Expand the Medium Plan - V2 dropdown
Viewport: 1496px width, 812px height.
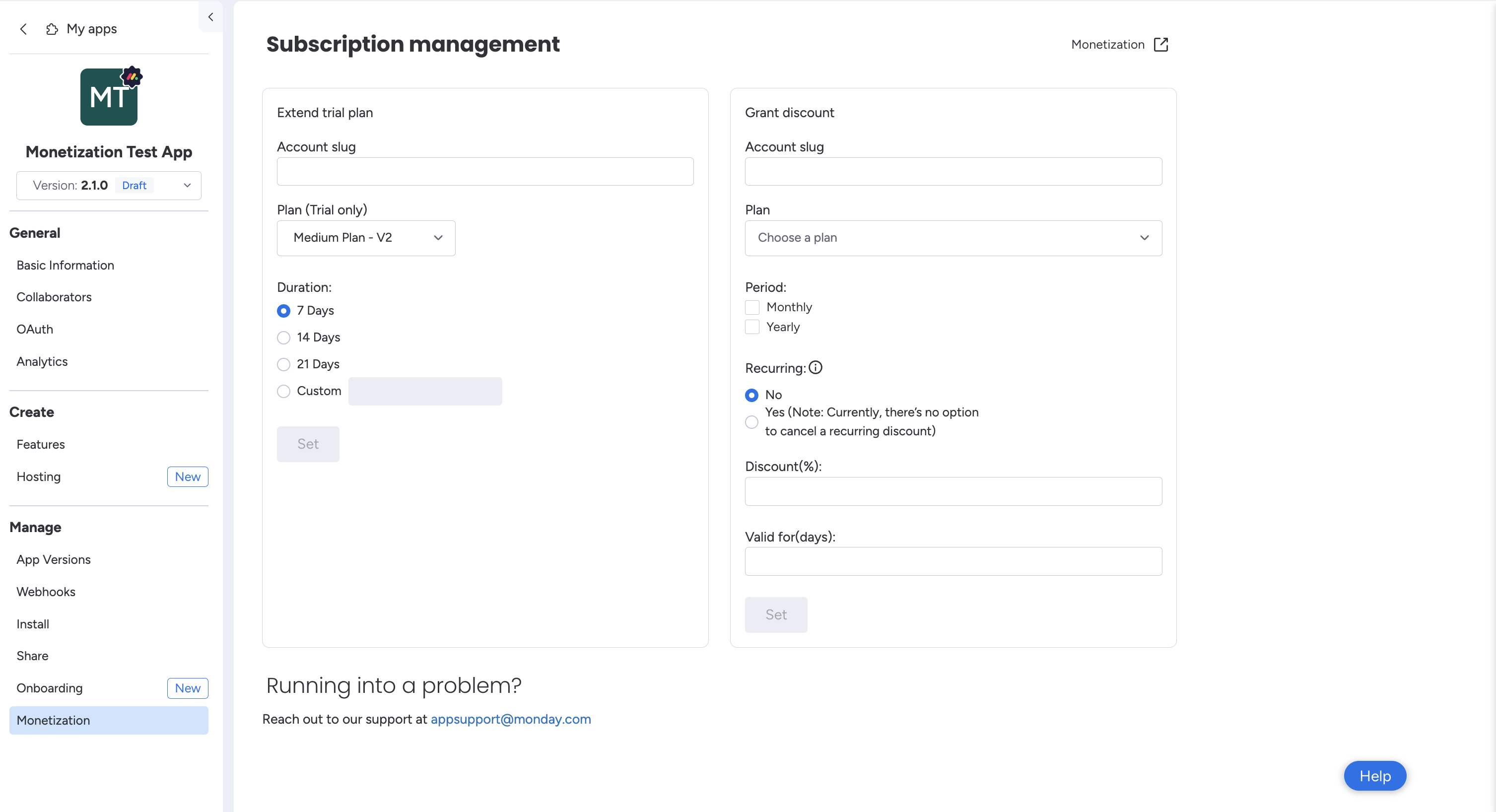pyautogui.click(x=366, y=238)
